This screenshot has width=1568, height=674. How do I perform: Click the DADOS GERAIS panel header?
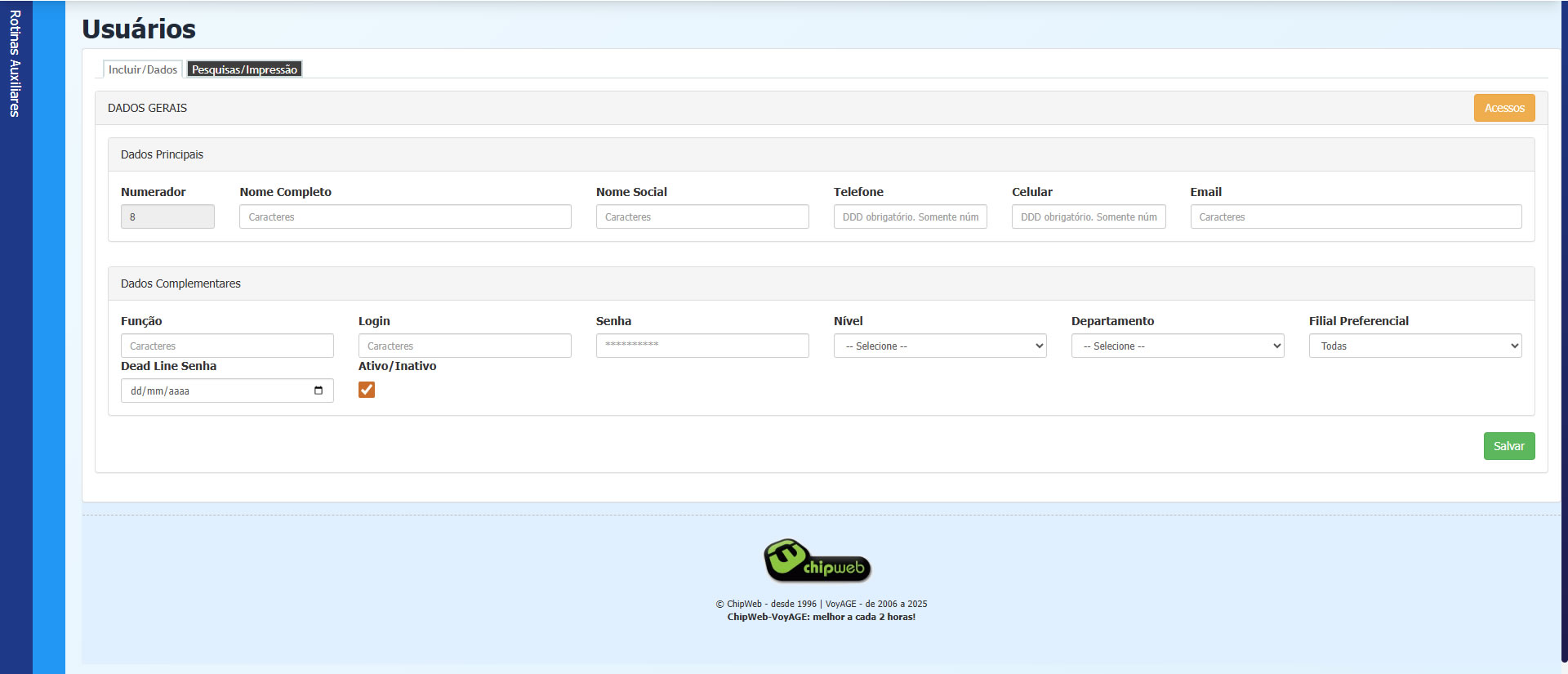tap(822, 108)
